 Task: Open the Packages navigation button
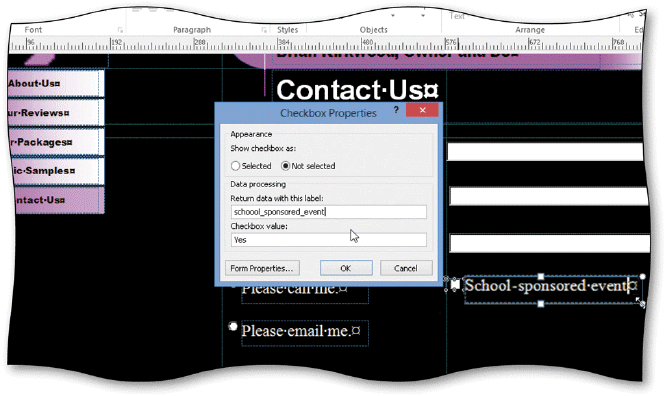pos(56,142)
